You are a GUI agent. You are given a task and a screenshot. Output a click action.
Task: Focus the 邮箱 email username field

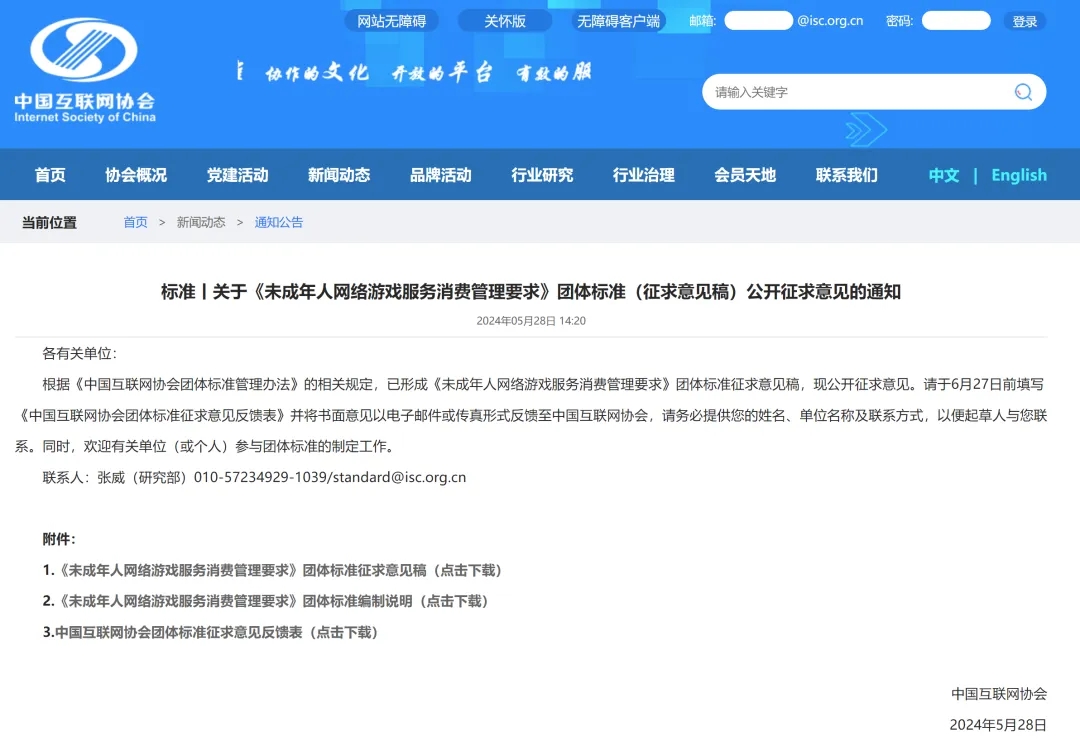coord(758,21)
